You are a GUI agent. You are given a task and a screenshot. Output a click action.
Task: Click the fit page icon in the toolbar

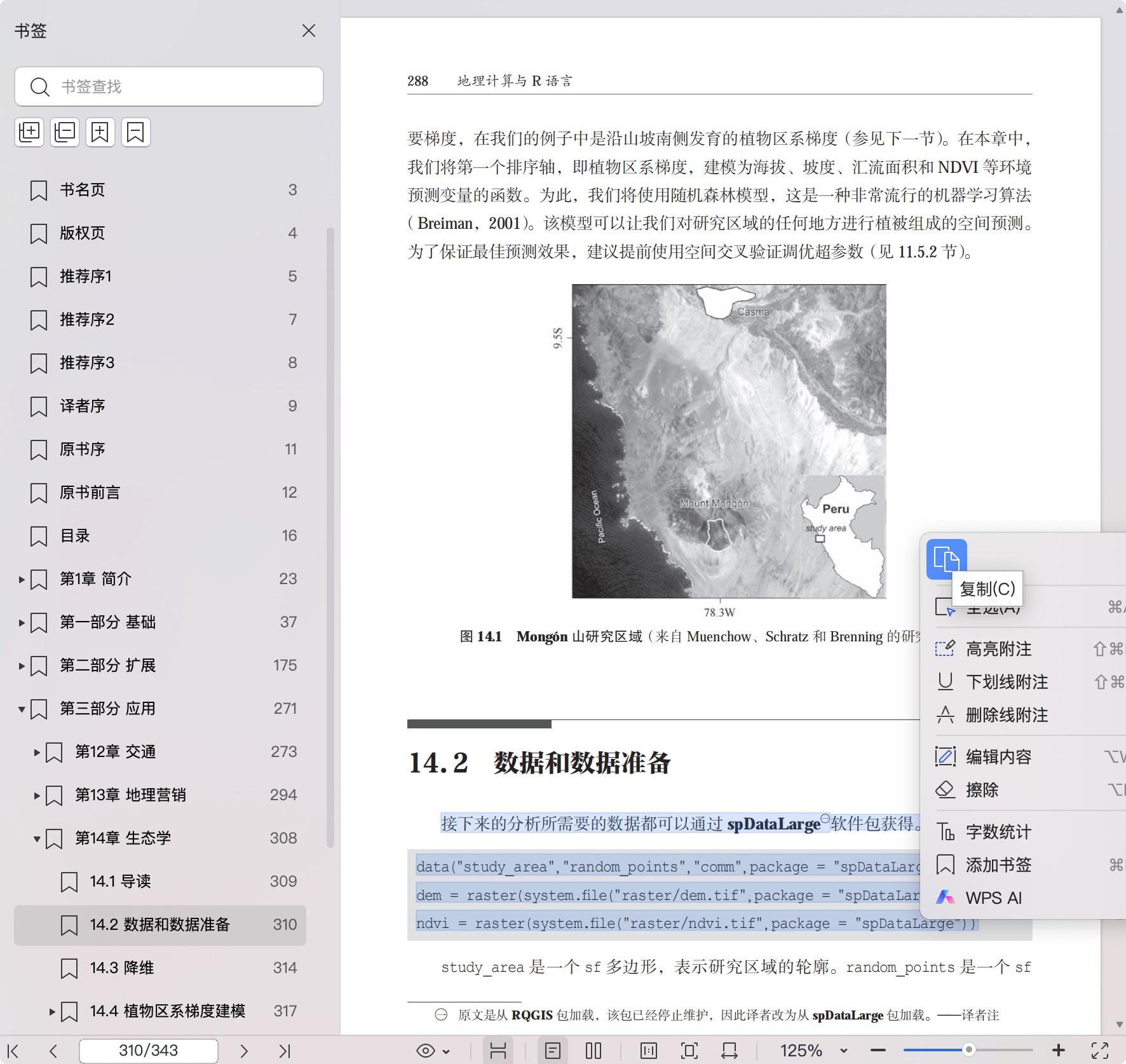click(688, 1050)
